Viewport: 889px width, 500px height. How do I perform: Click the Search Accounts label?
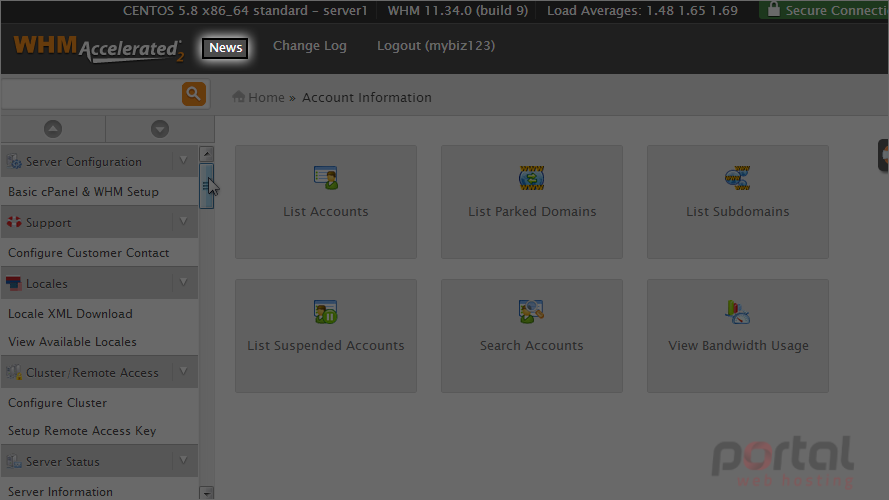click(x=531, y=346)
